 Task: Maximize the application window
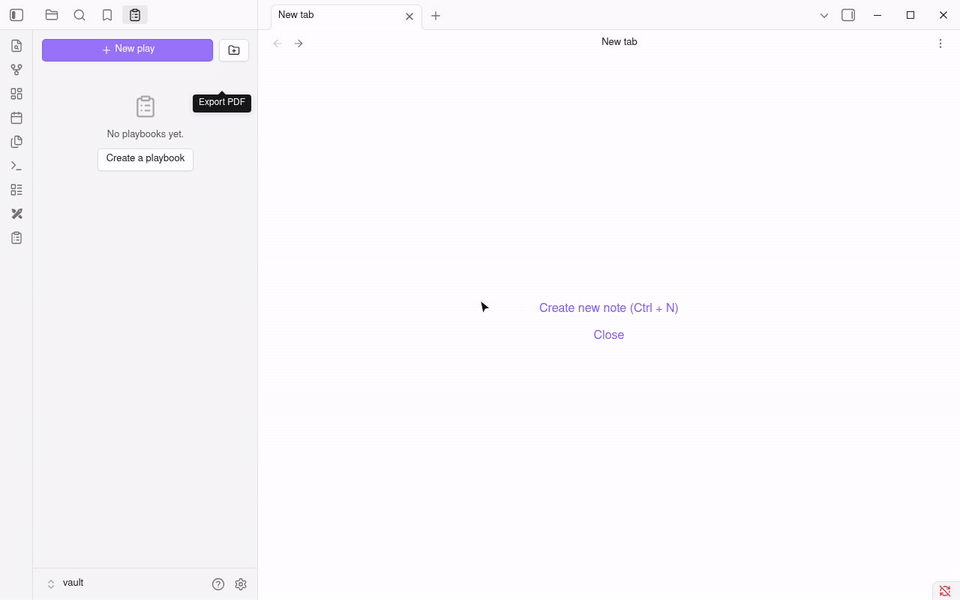point(910,15)
